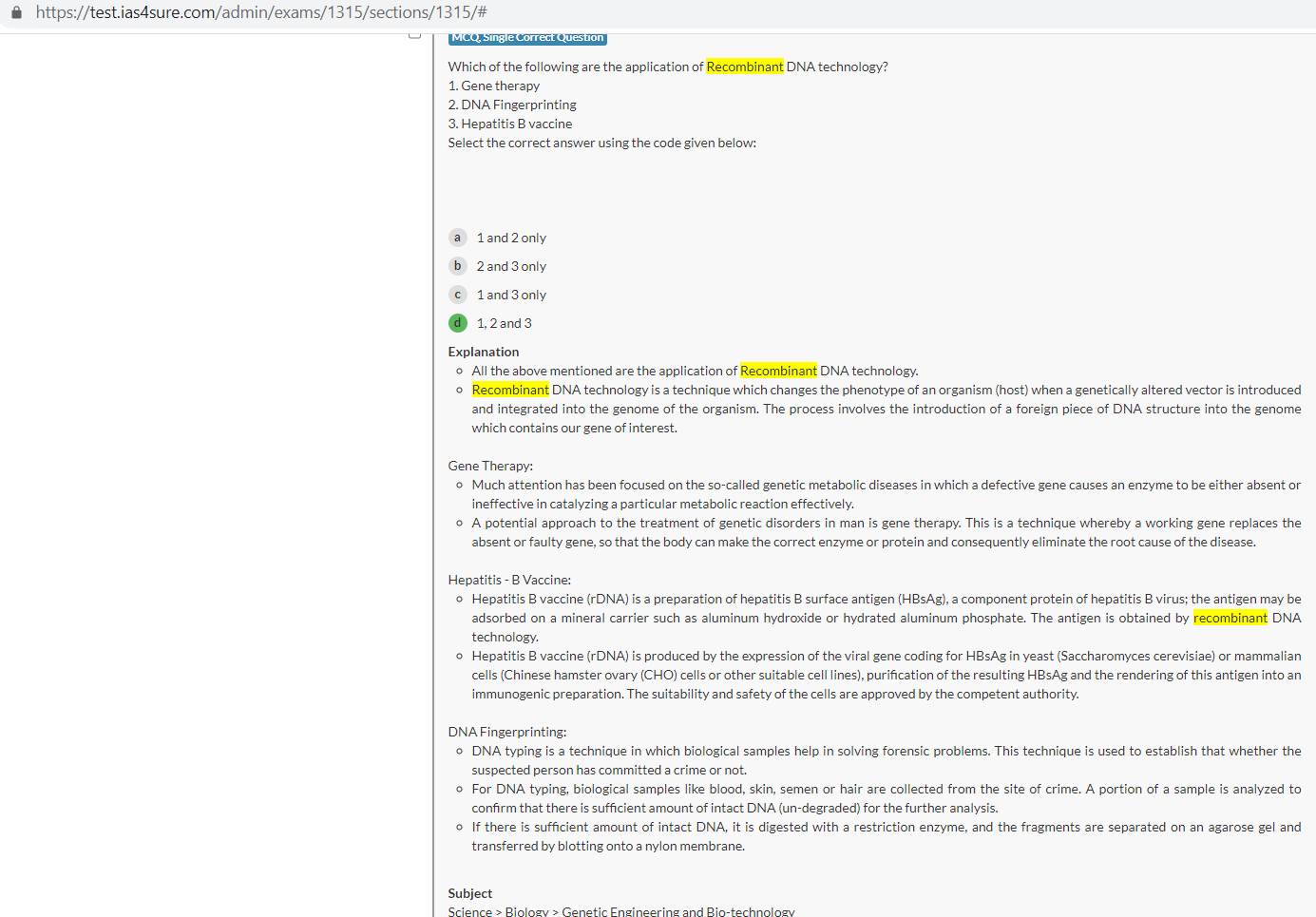
Task: Click the 'Hepatitis - B Vaccine:' heading
Action: [x=509, y=580]
